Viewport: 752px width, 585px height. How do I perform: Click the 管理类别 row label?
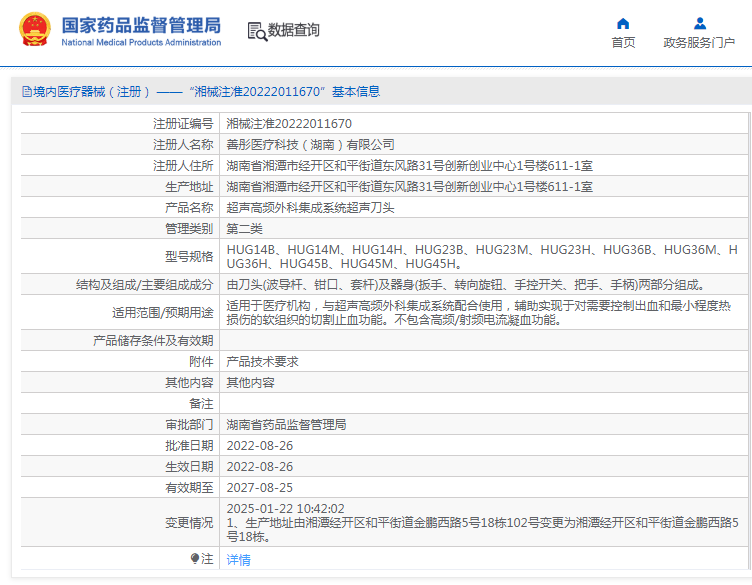point(189,229)
